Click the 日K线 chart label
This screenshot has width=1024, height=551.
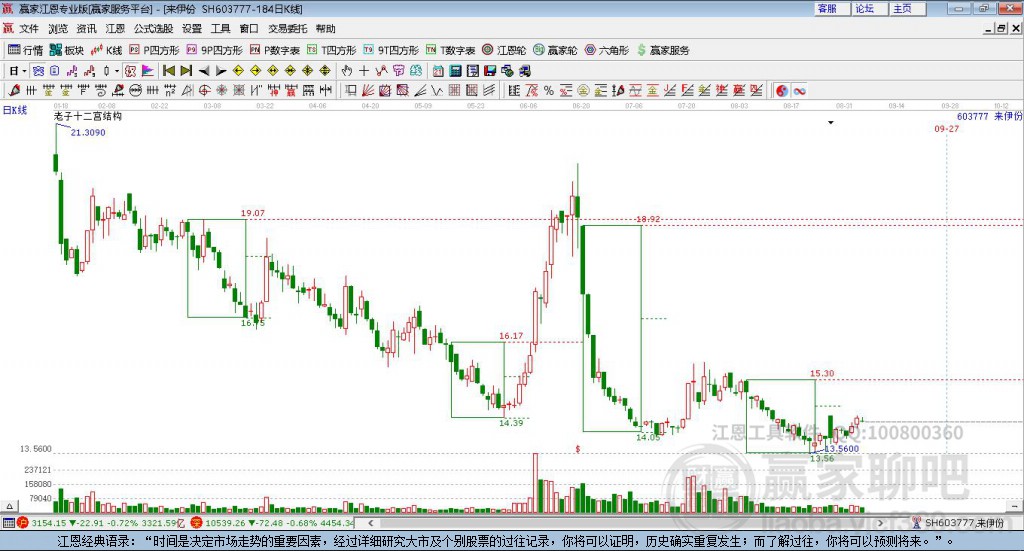[15, 110]
